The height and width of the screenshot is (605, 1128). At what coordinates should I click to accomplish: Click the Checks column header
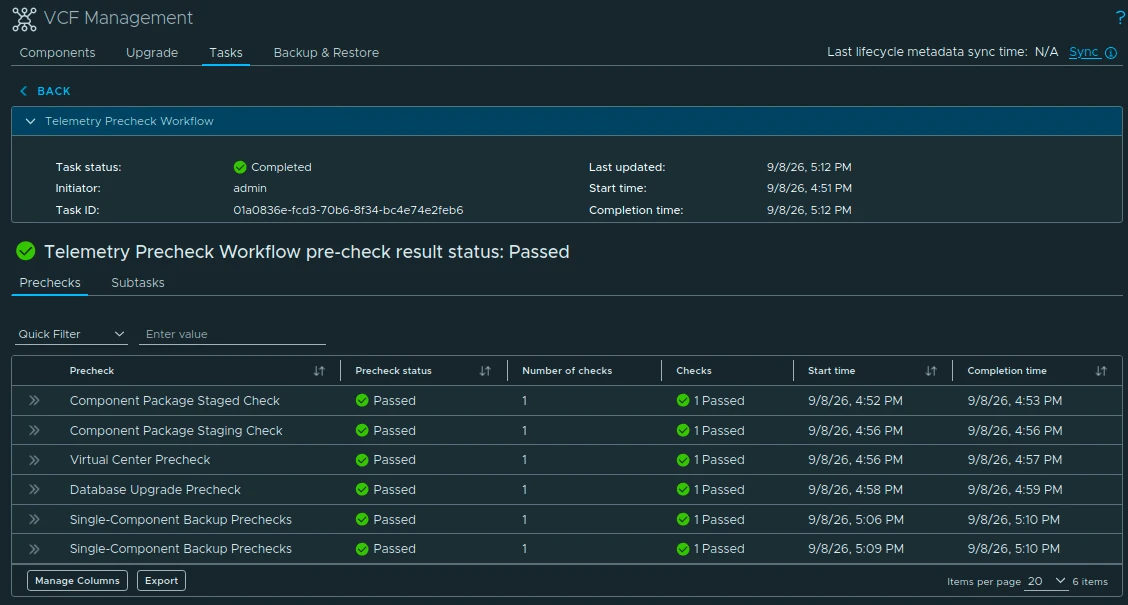[x=693, y=371]
